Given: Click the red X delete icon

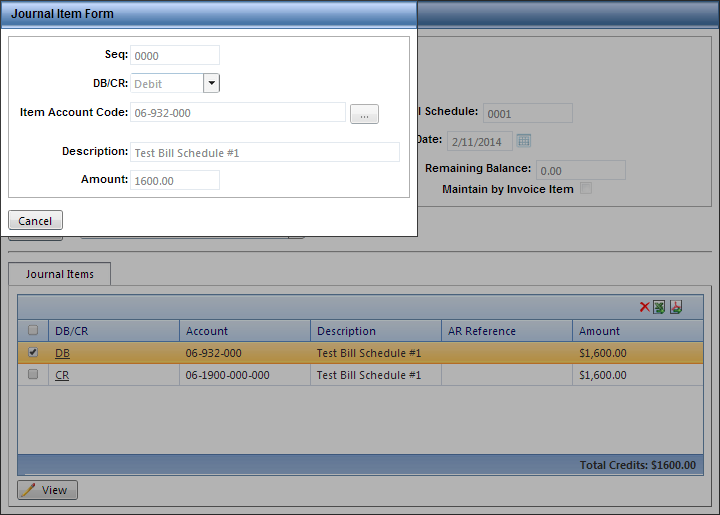Looking at the screenshot, I should pos(644,307).
